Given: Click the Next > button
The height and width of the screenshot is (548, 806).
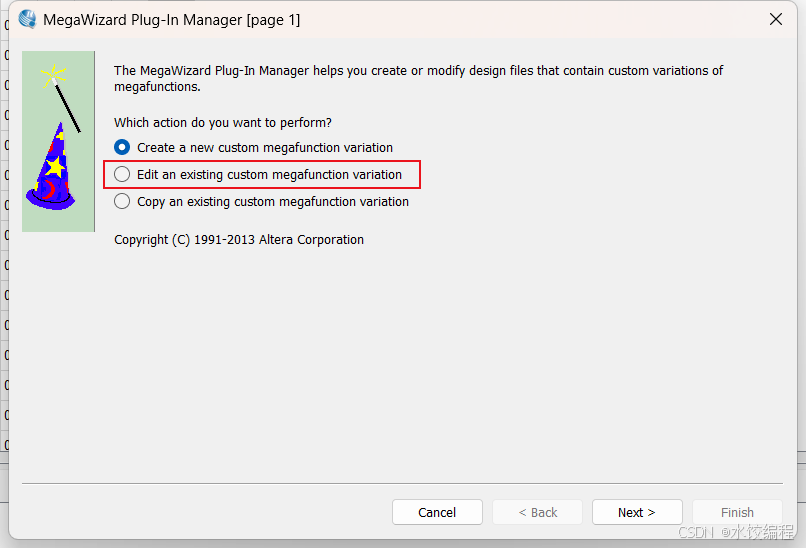Looking at the screenshot, I should [x=637, y=512].
